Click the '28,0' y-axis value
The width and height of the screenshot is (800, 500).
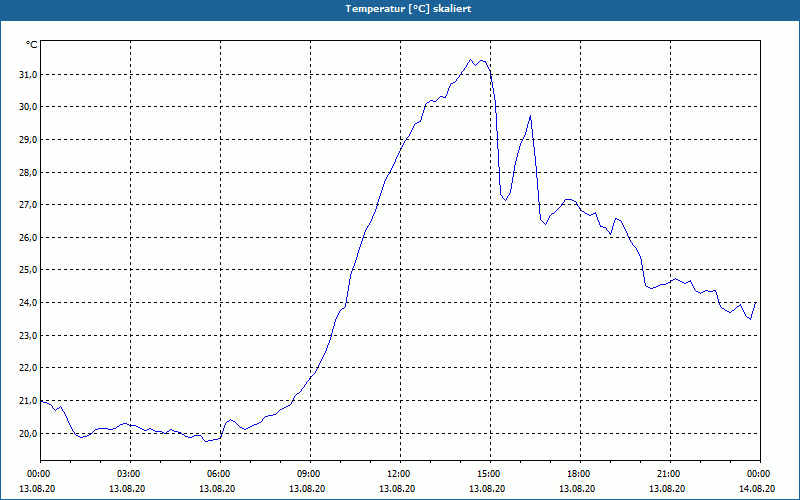28,172
